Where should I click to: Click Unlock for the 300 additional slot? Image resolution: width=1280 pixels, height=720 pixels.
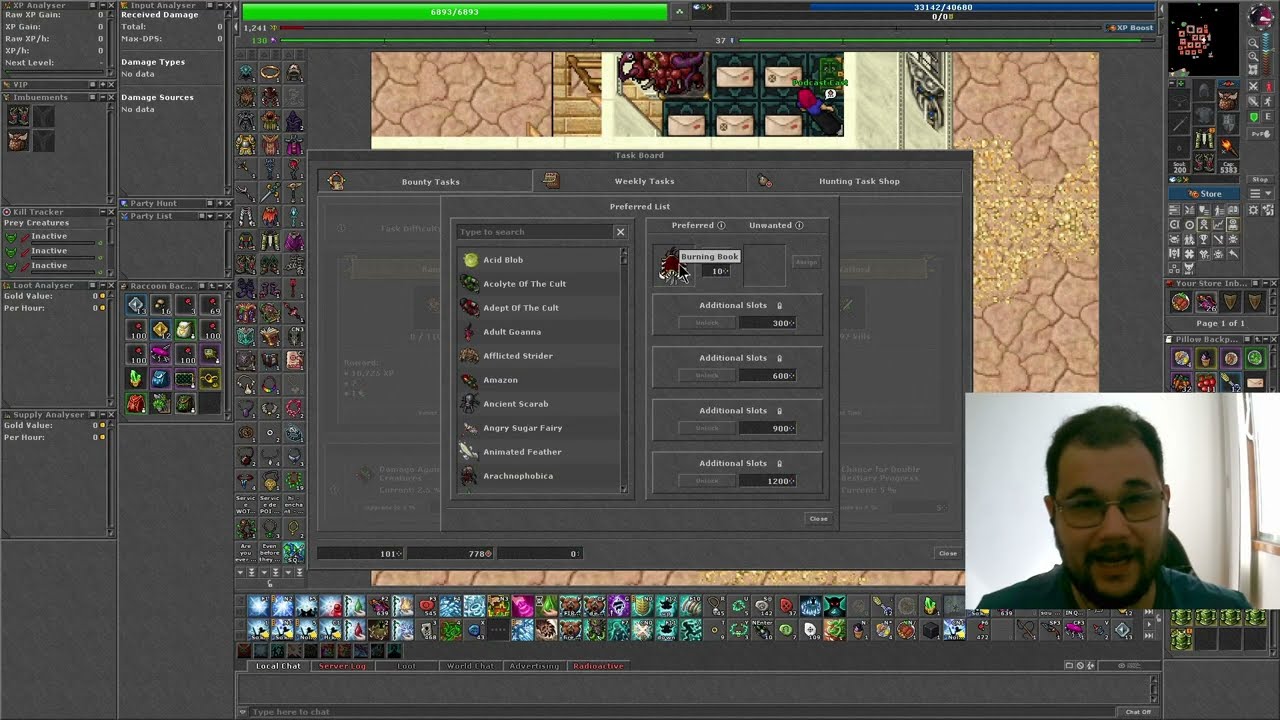click(707, 323)
